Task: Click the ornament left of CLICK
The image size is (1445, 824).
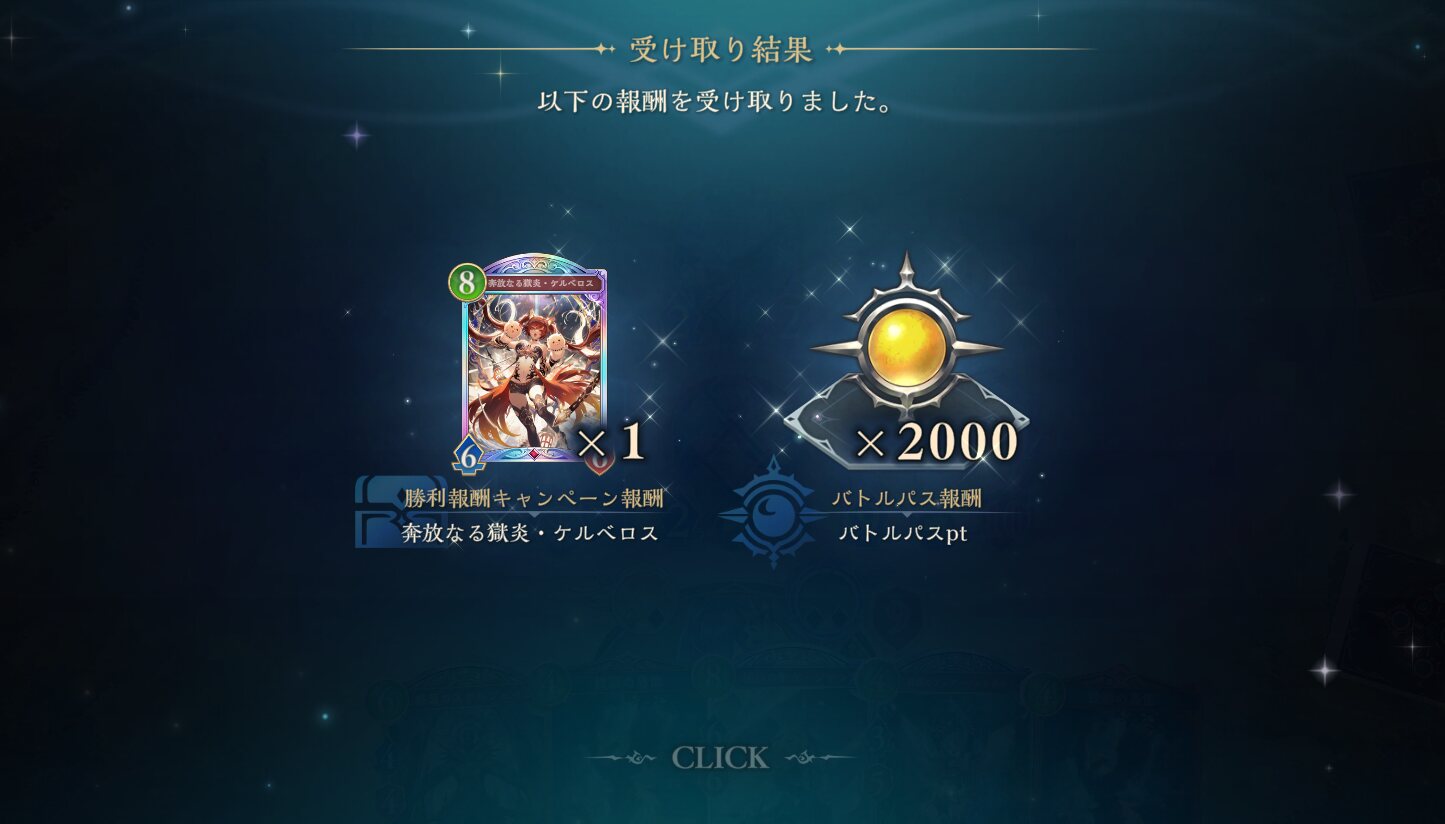Action: [x=625, y=758]
